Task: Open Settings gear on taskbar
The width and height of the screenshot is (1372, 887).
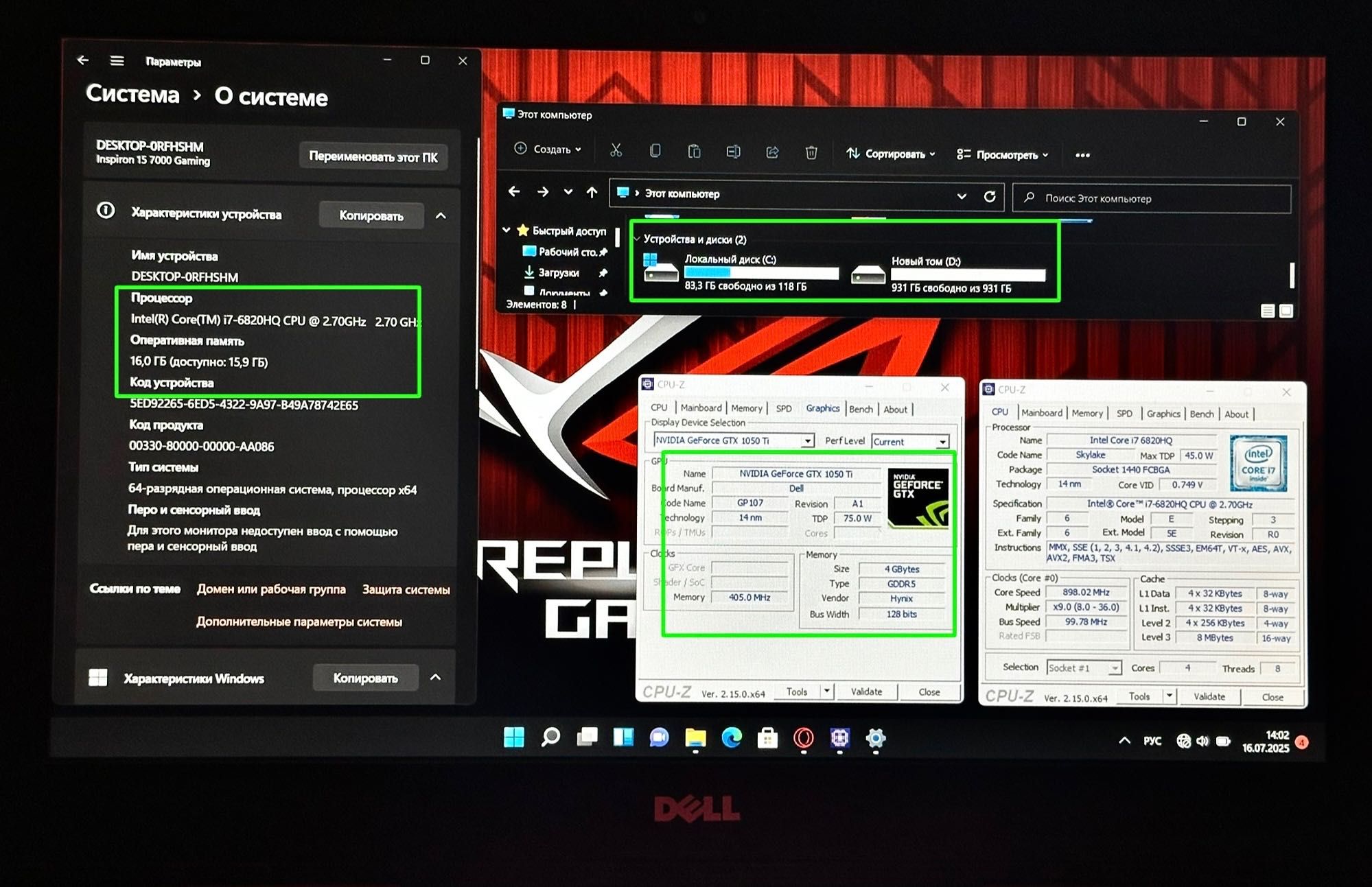Action: 875,738
